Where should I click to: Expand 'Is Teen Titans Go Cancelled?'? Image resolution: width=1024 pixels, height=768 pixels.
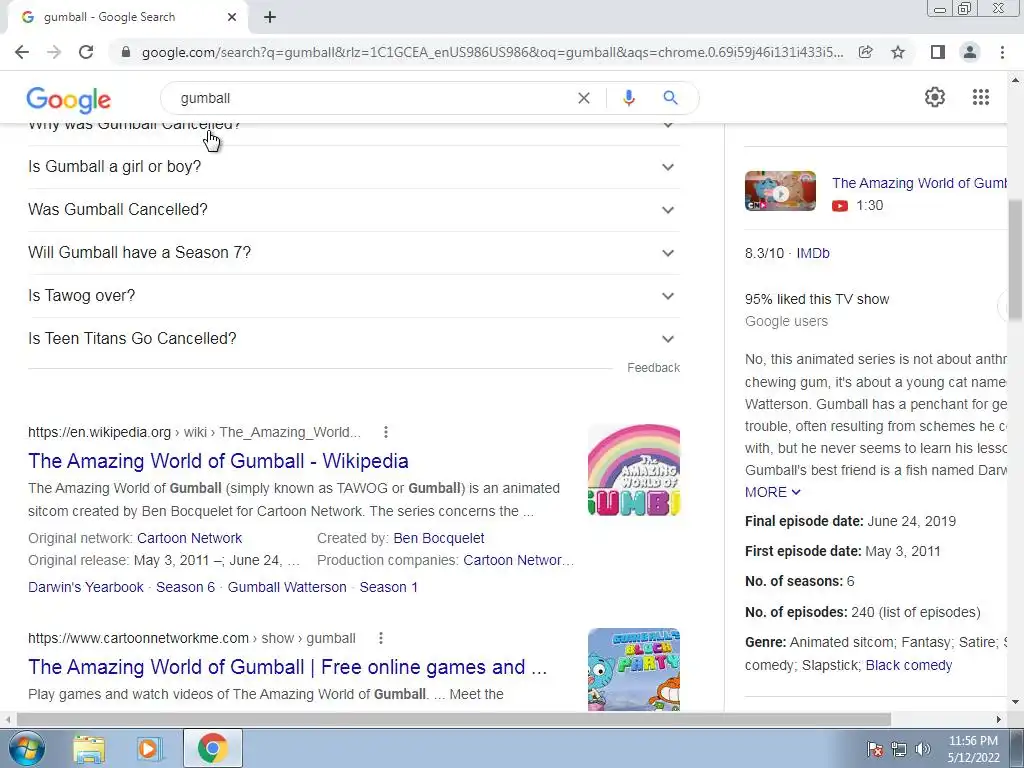[x=353, y=339]
